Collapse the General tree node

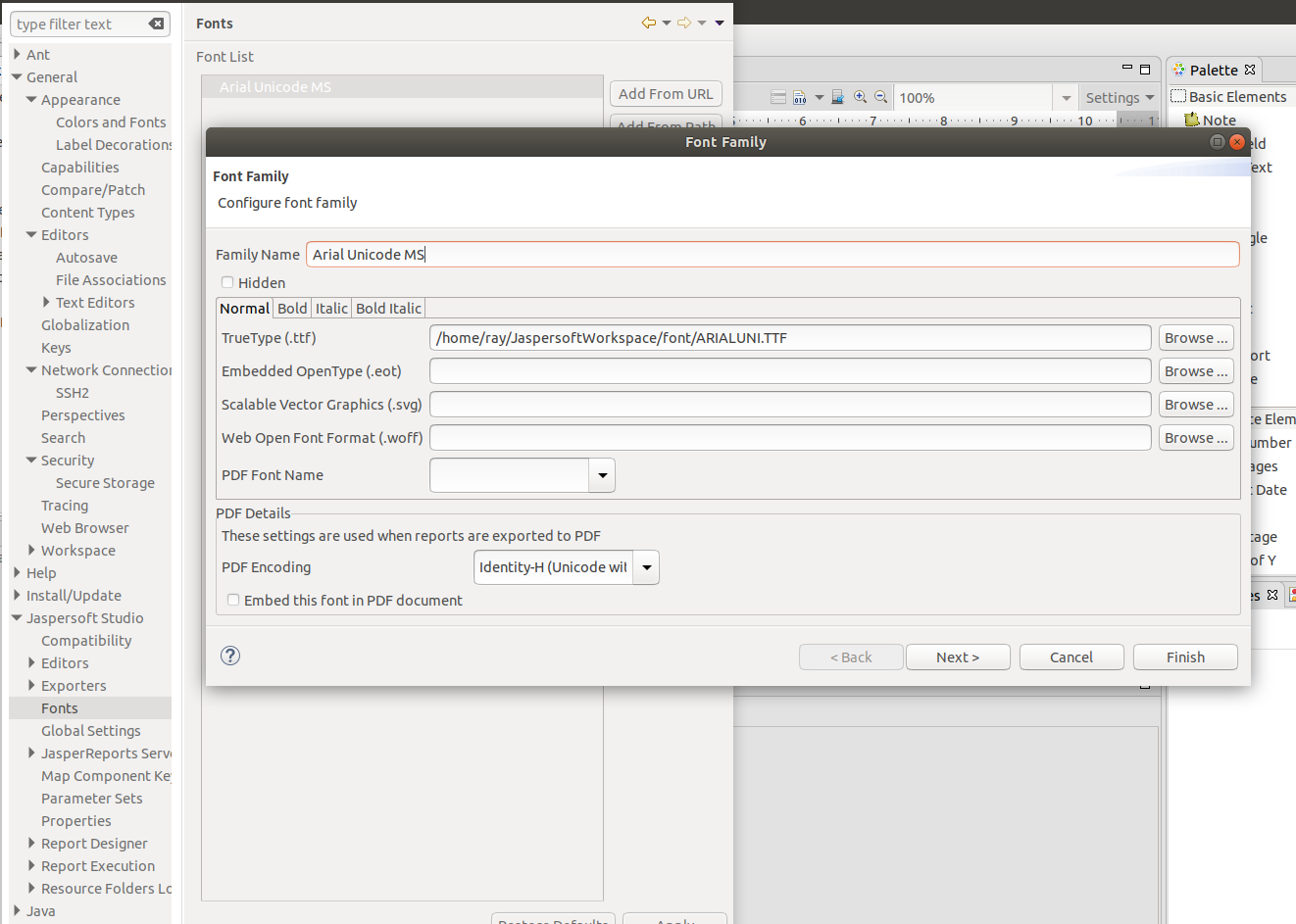click(17, 76)
